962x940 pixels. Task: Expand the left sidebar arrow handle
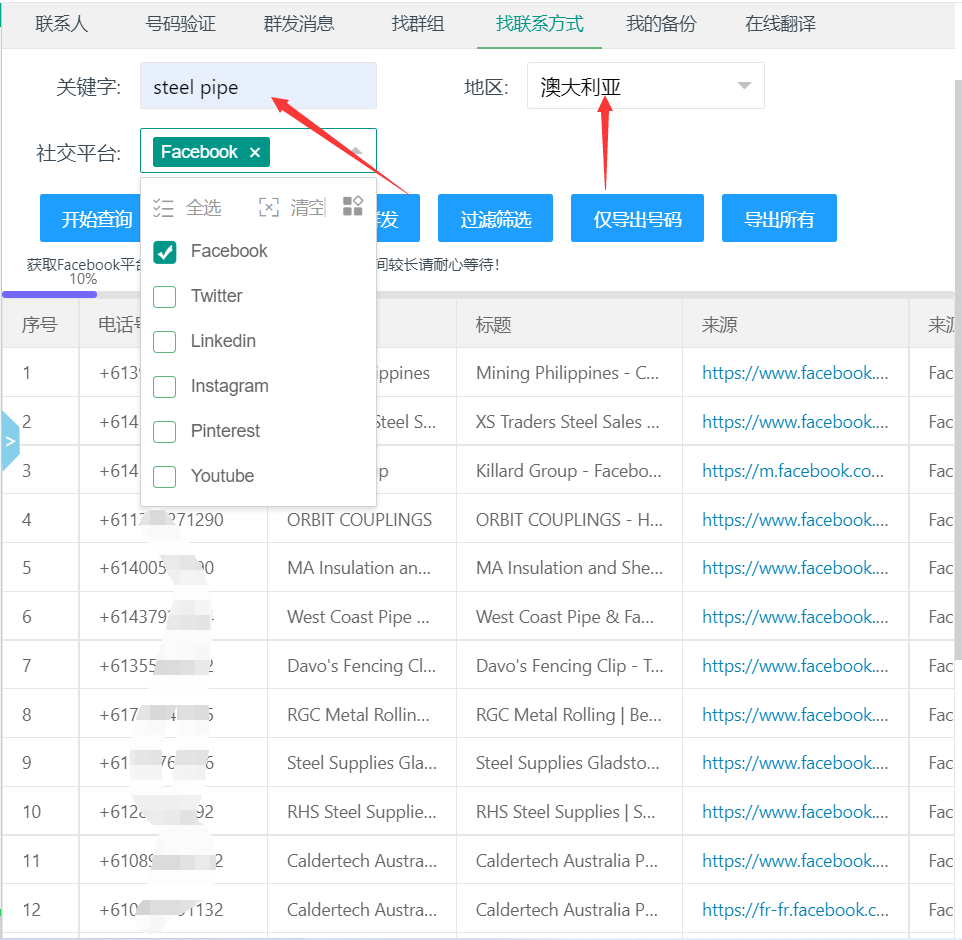[10, 440]
